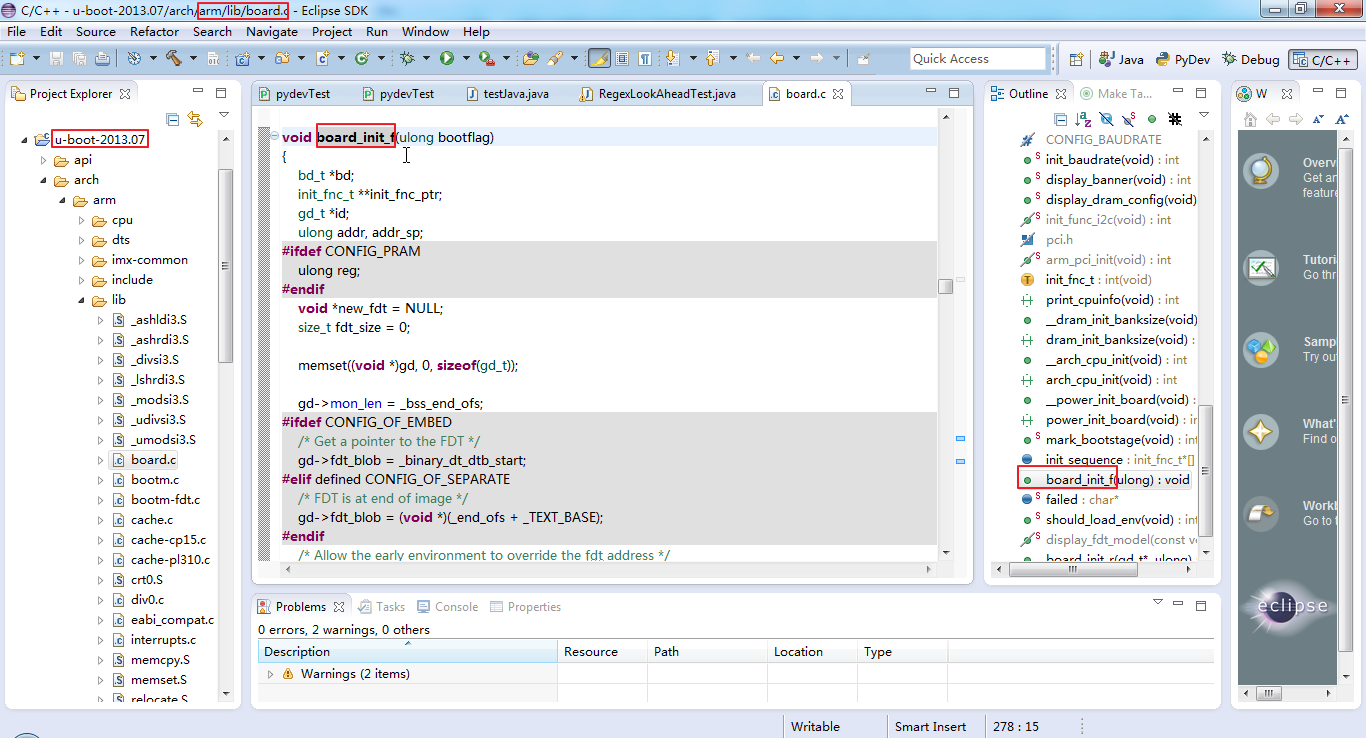This screenshot has width=1366, height=738.
Task: Open the What's New star icon
Action: tap(1261, 432)
